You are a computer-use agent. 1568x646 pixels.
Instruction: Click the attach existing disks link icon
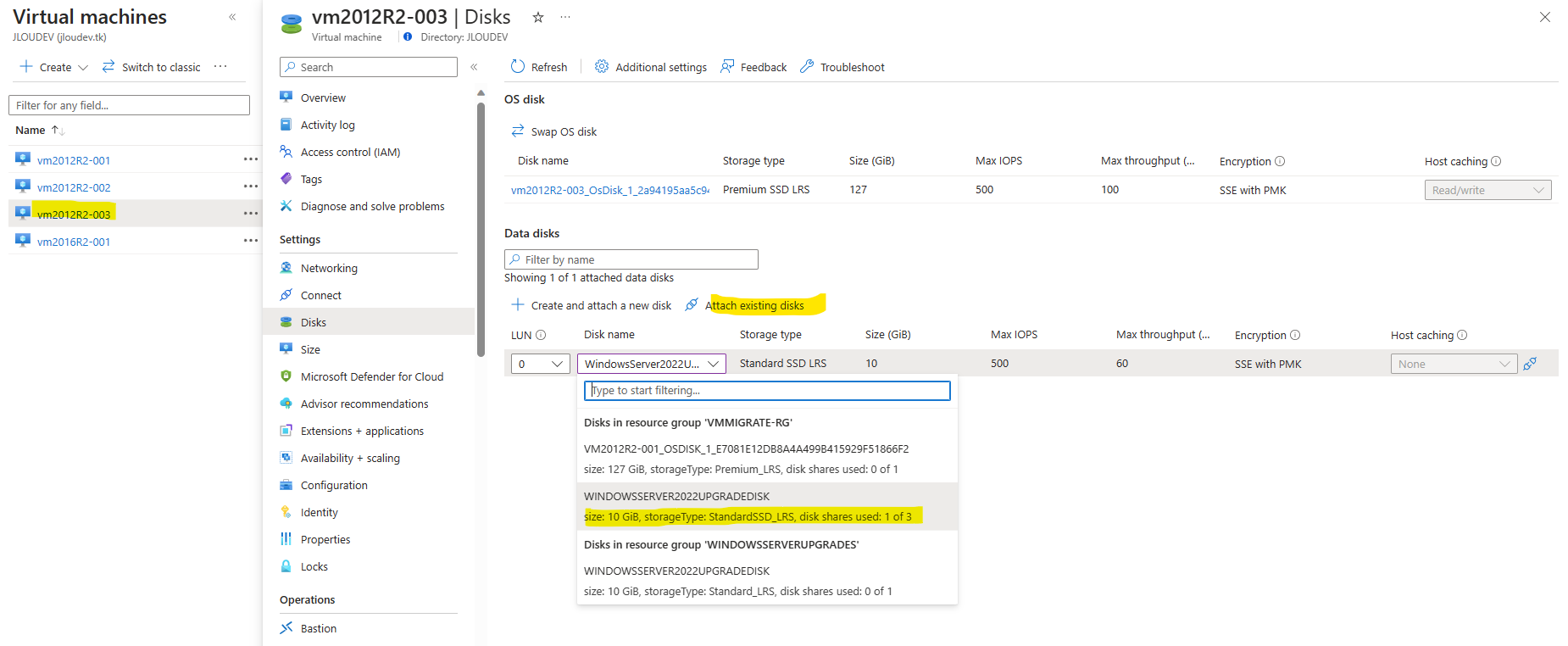pyautogui.click(x=692, y=304)
